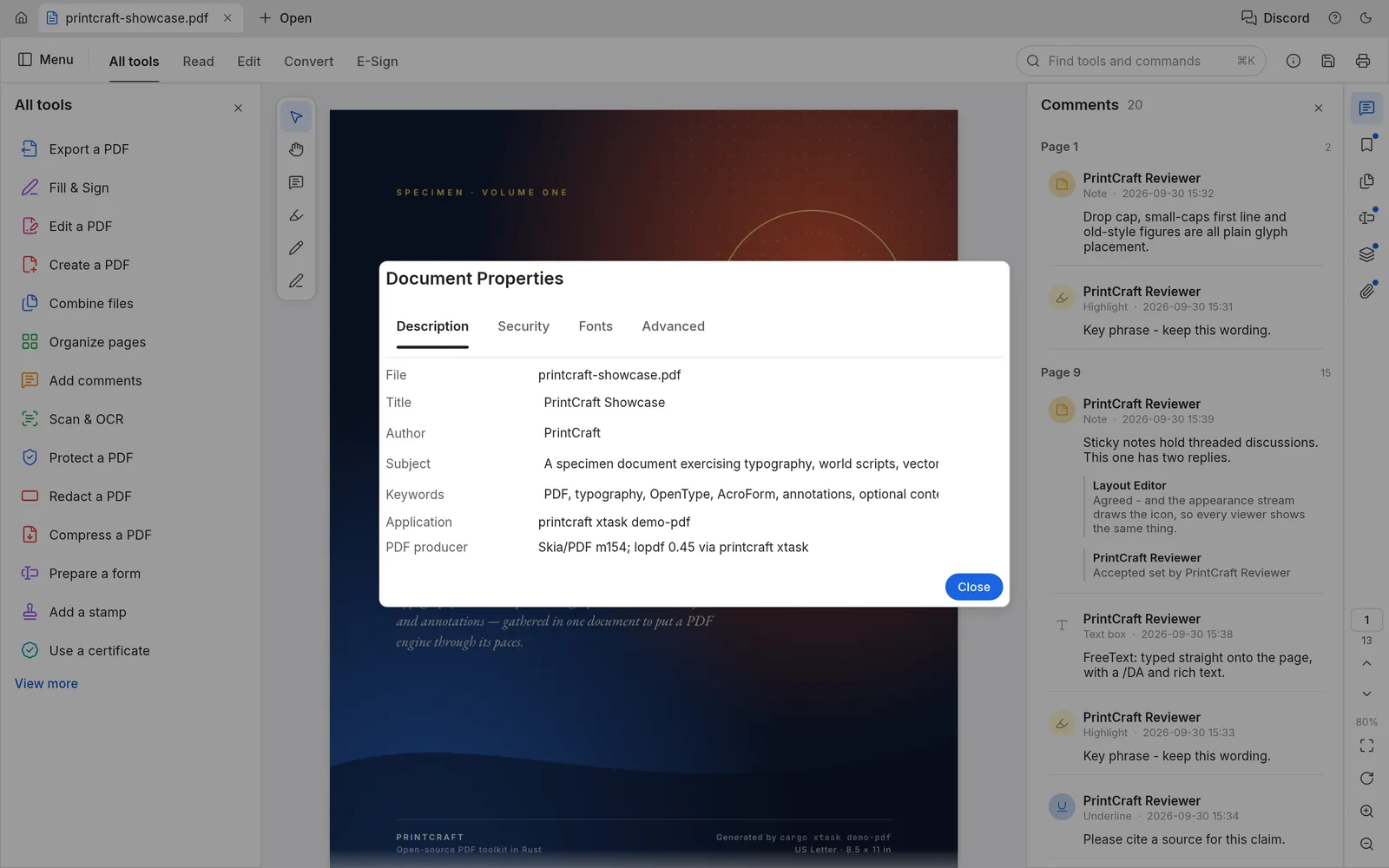Open the Menu button
The image size is (1389, 868).
tap(46, 60)
